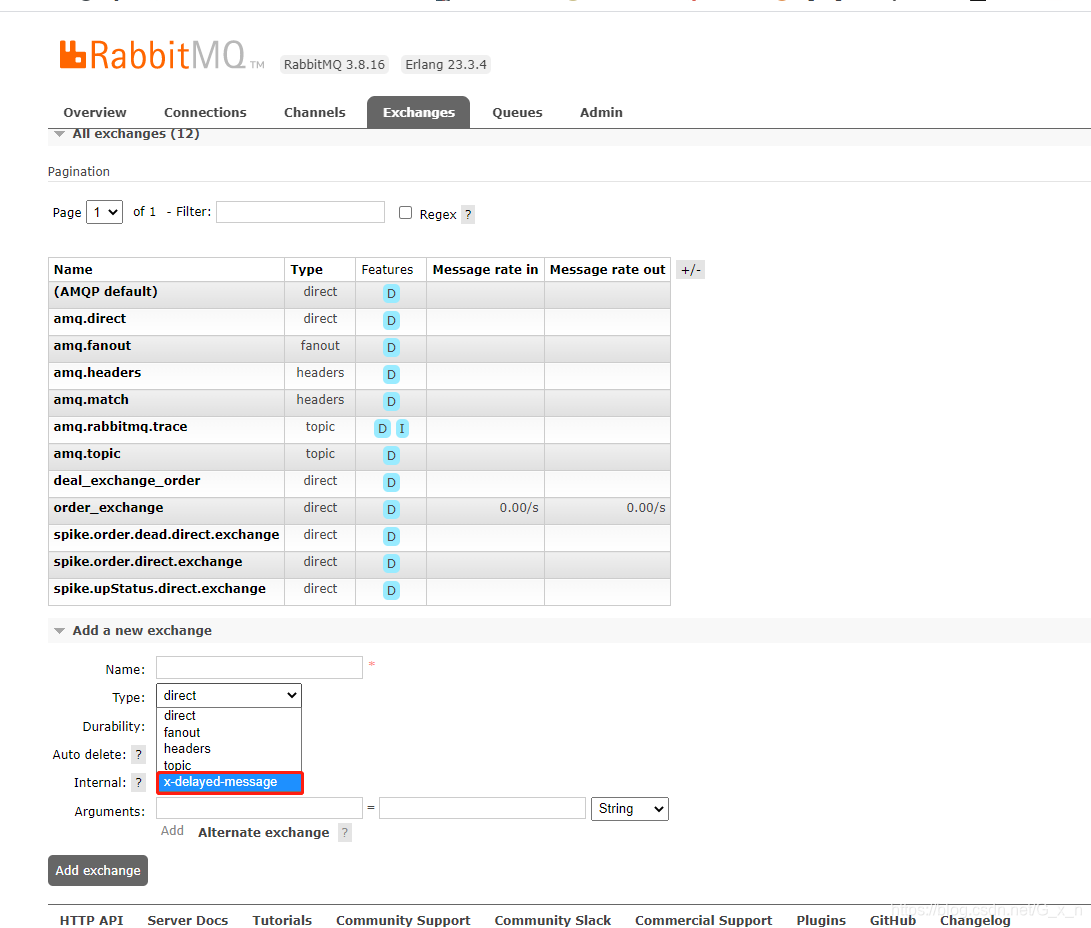Click the Type column header

[x=306, y=270]
